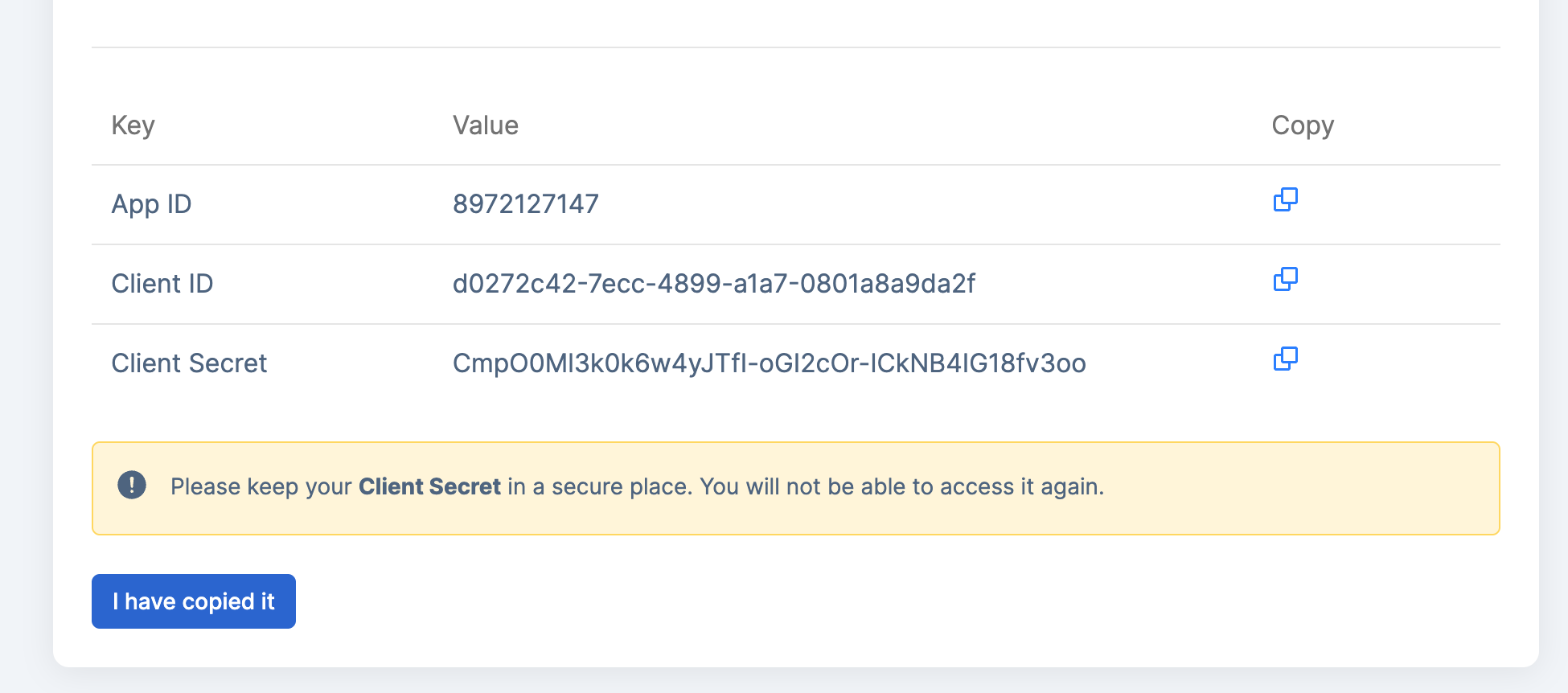This screenshot has height=693, width=1568.
Task: Copy the Client Secret value
Action: (1285, 359)
